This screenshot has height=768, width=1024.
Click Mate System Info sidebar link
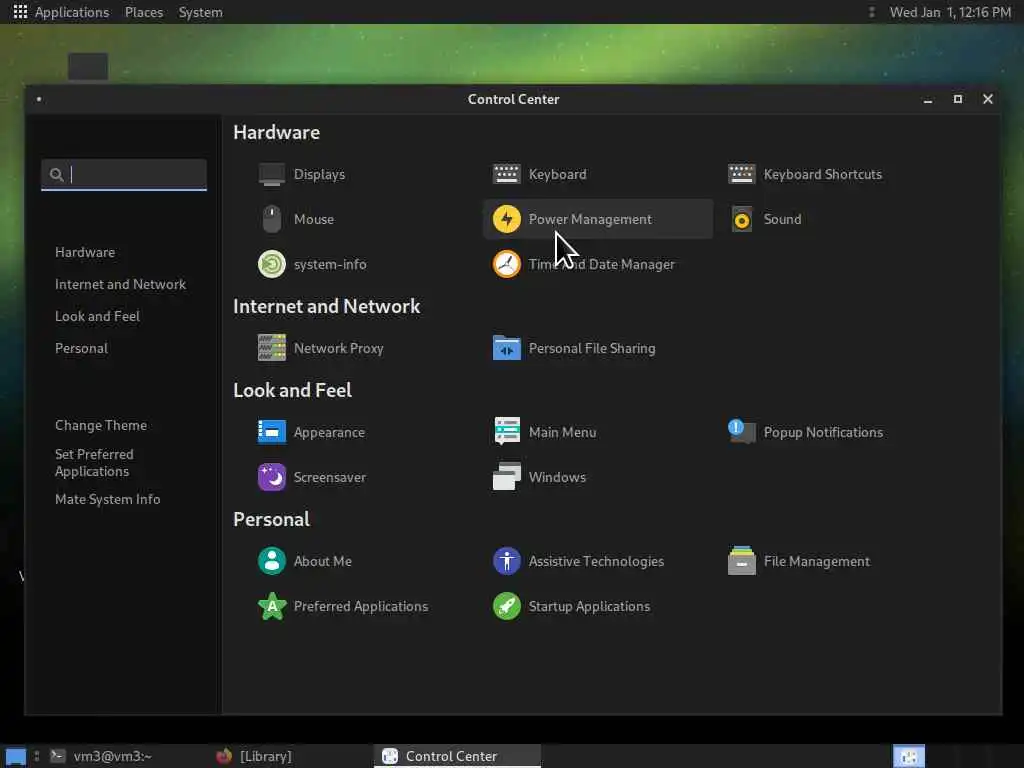coord(108,499)
